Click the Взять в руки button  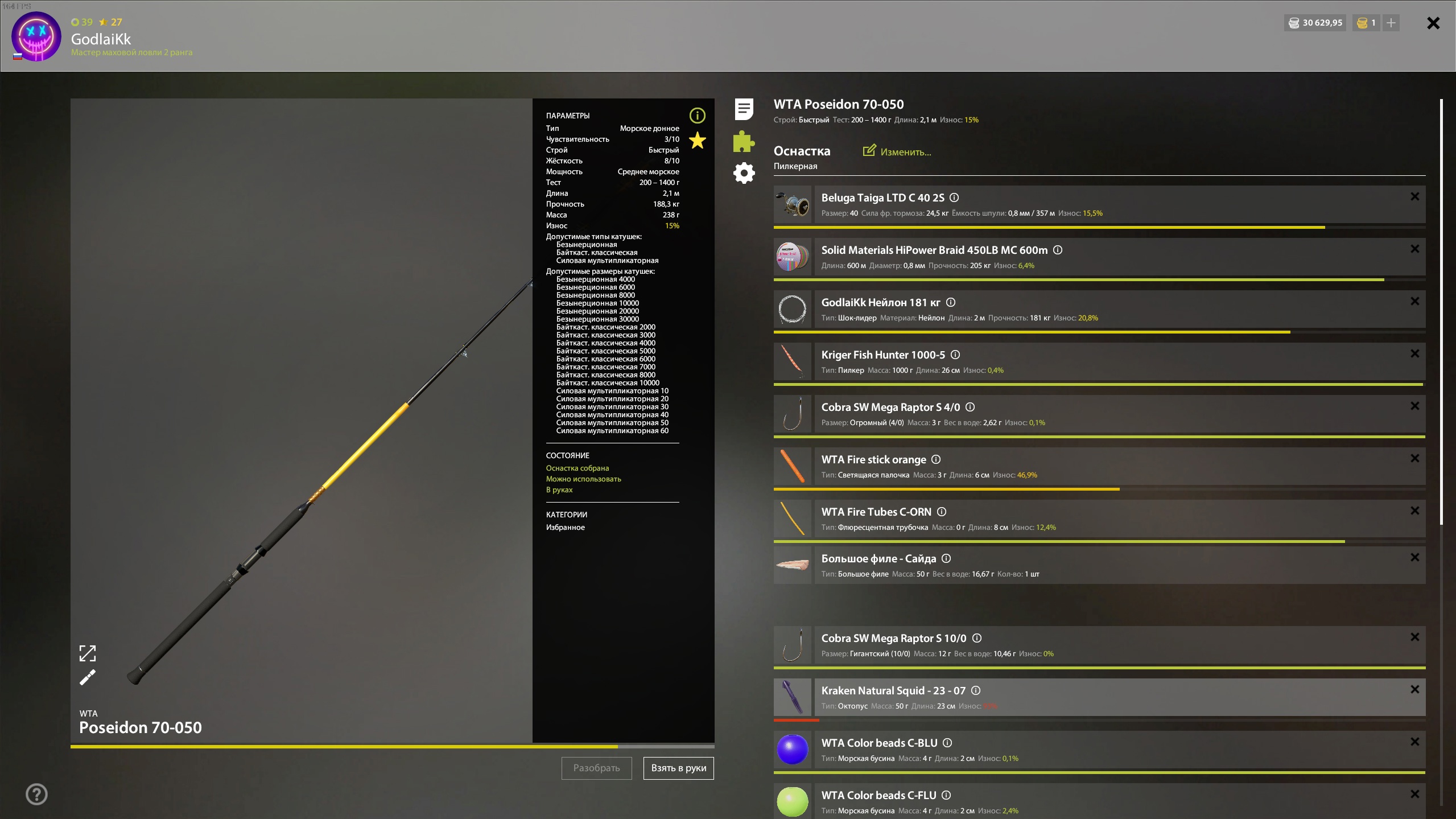tap(678, 768)
